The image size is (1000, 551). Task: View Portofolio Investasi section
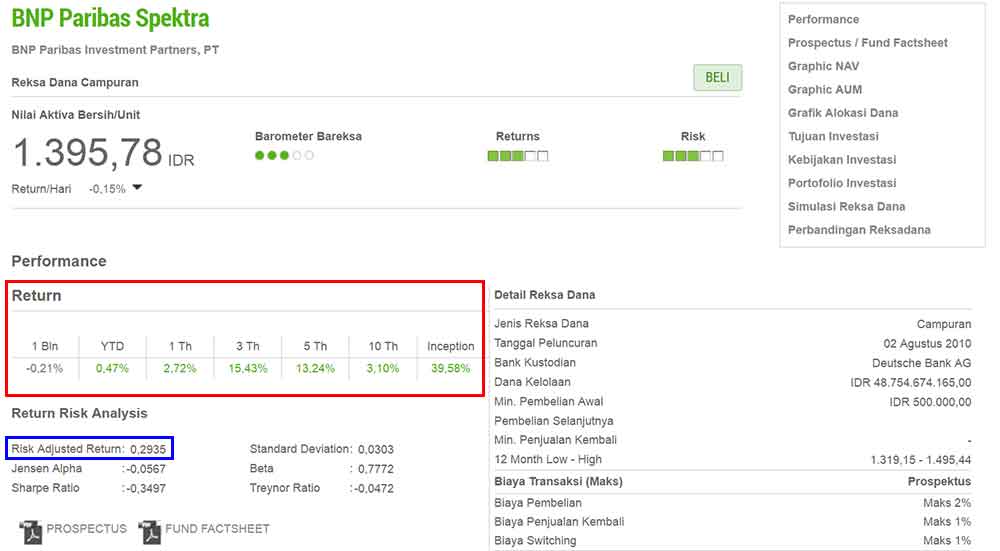coord(842,183)
